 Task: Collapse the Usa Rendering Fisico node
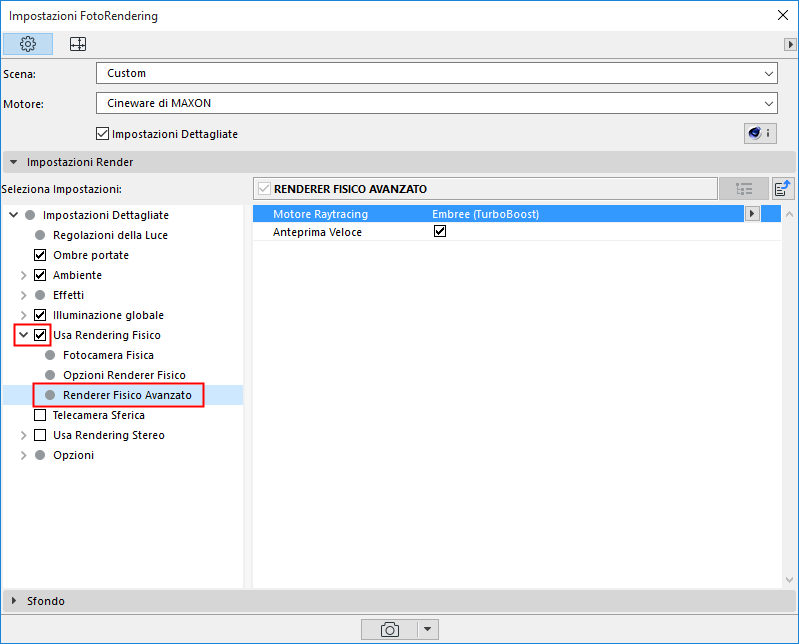tap(23, 335)
